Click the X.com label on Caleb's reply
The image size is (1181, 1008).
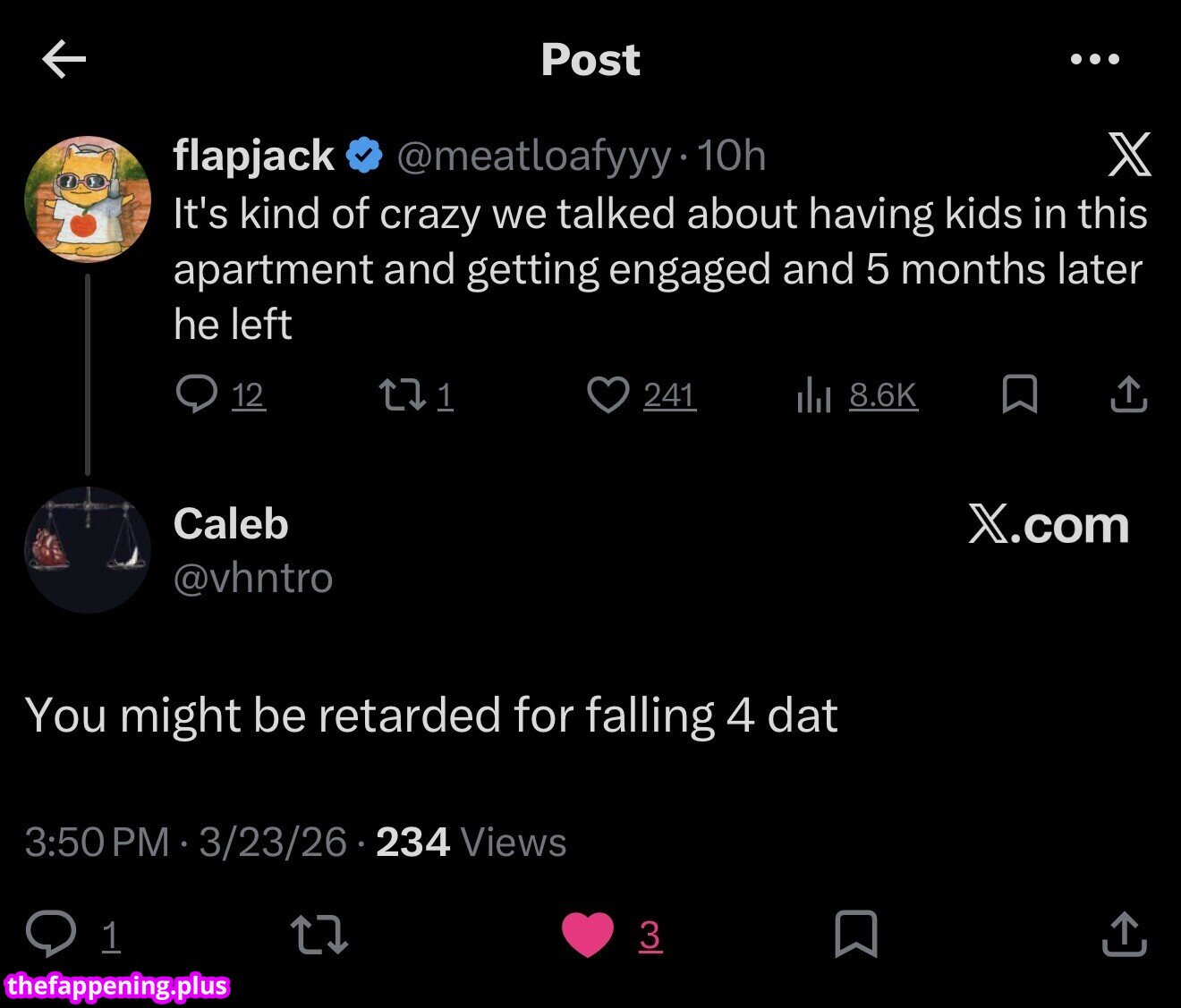[1049, 524]
